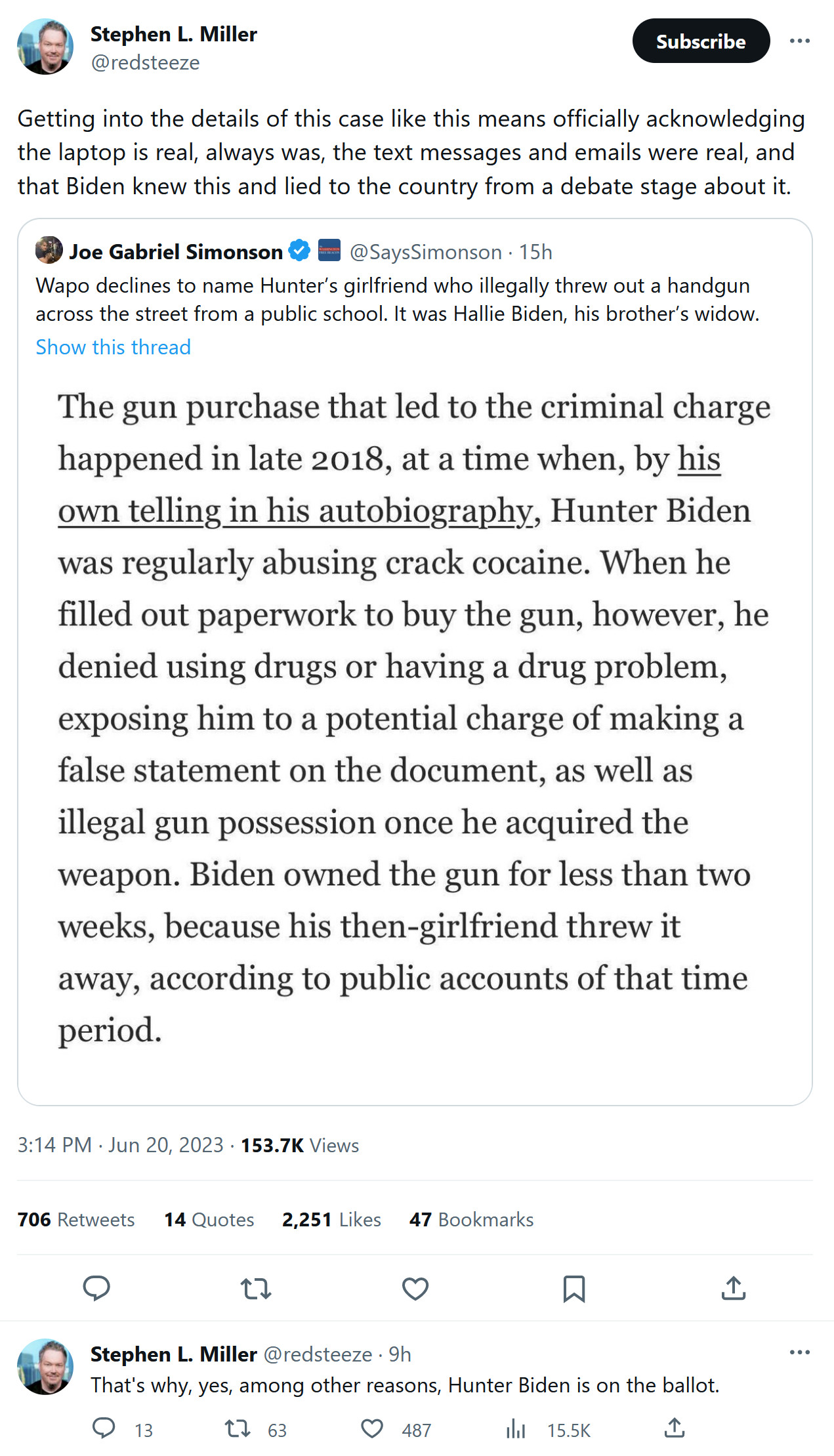Screen dimensions: 834x1456
Task: View analytics of the 15.5K views reply
Action: pos(516,1428)
